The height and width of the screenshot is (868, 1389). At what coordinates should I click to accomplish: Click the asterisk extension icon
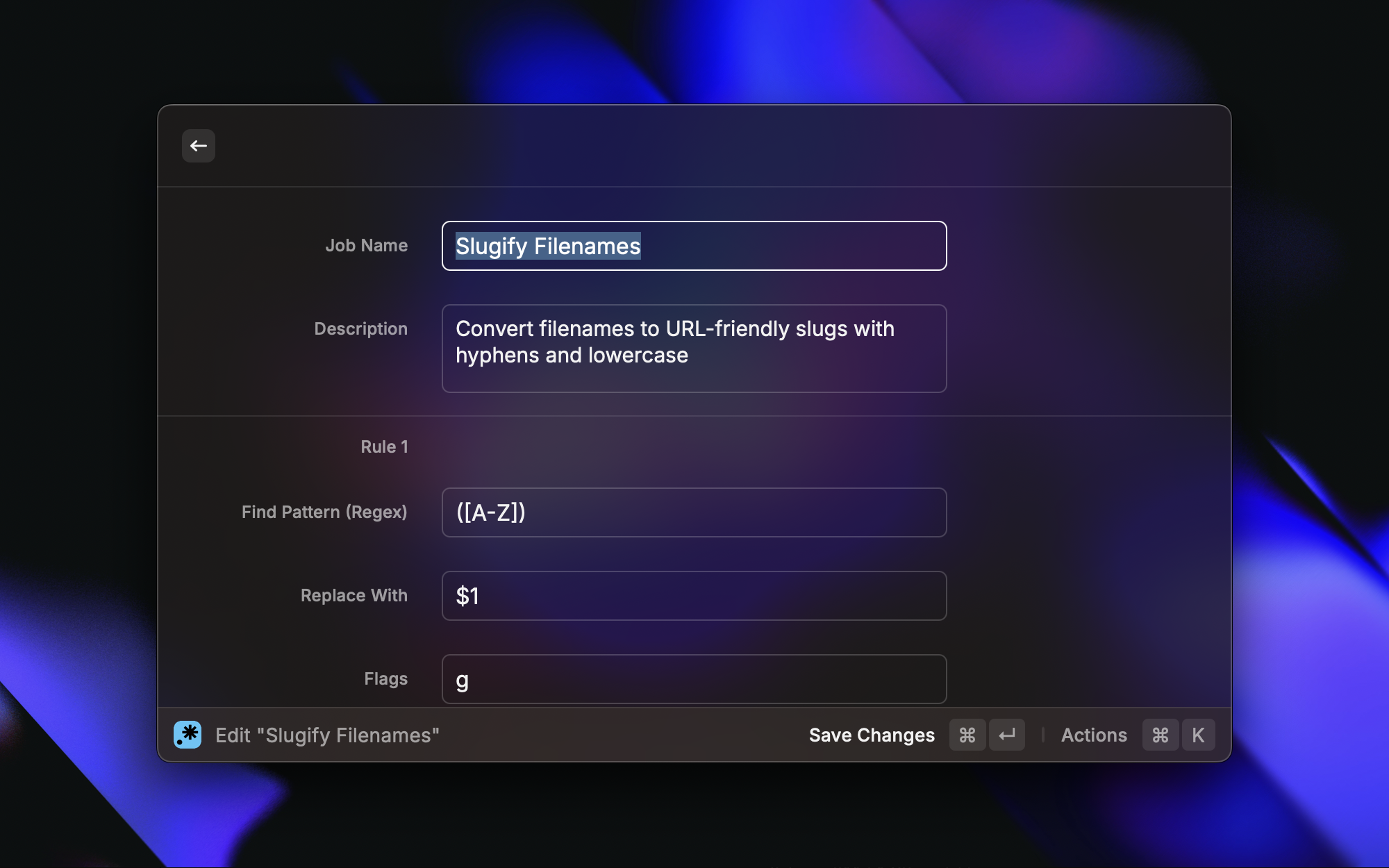tap(188, 735)
